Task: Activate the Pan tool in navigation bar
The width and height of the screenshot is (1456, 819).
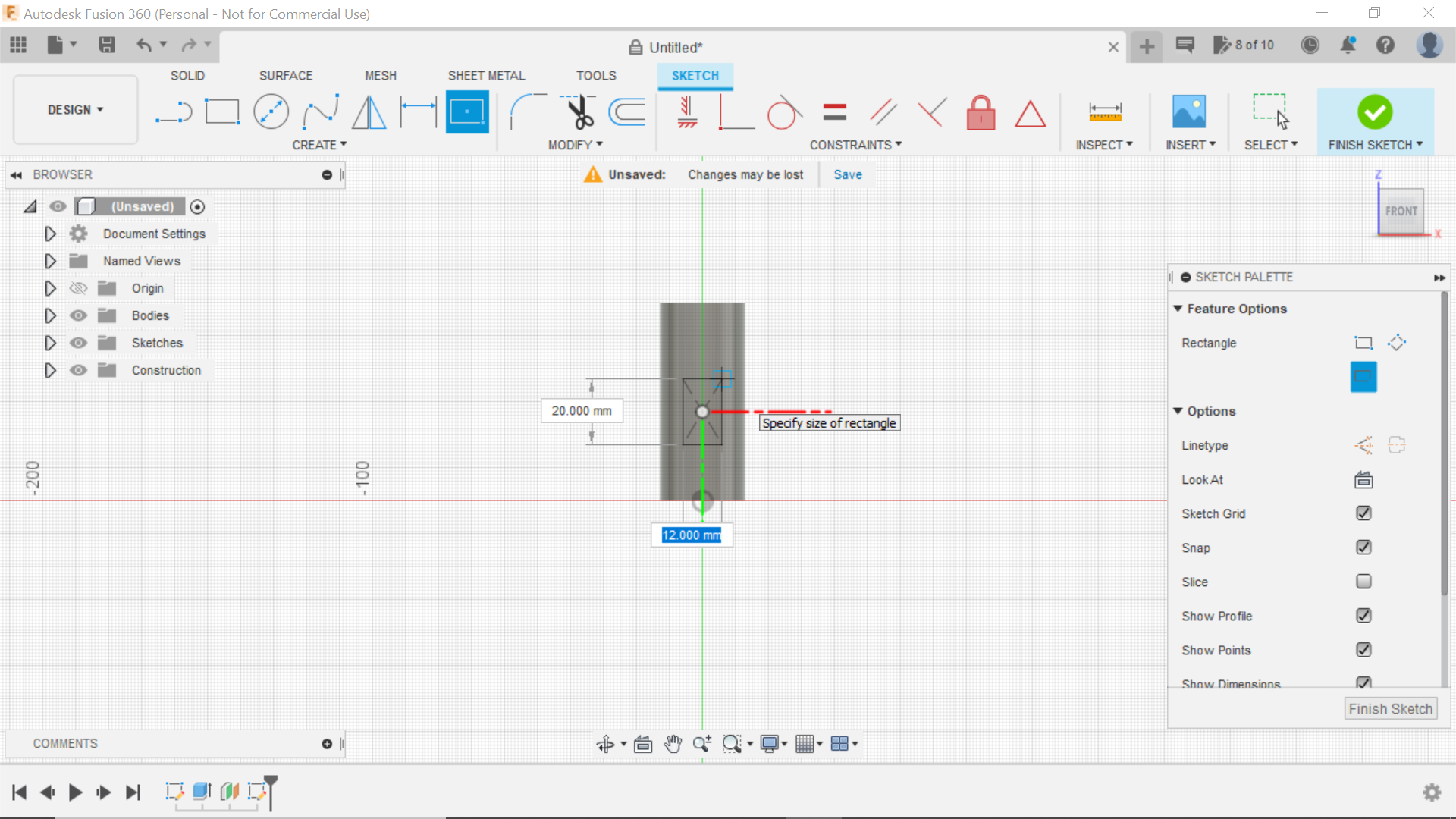Action: (x=672, y=743)
